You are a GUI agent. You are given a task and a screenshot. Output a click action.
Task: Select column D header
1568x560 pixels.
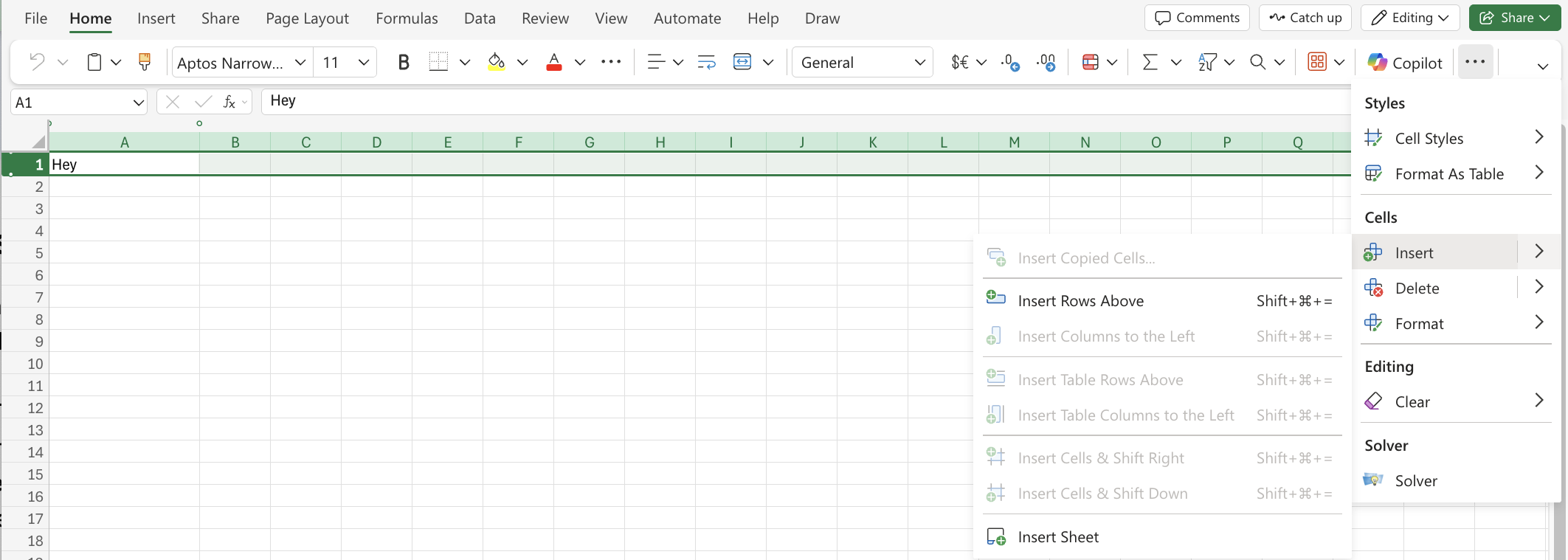tap(376, 142)
